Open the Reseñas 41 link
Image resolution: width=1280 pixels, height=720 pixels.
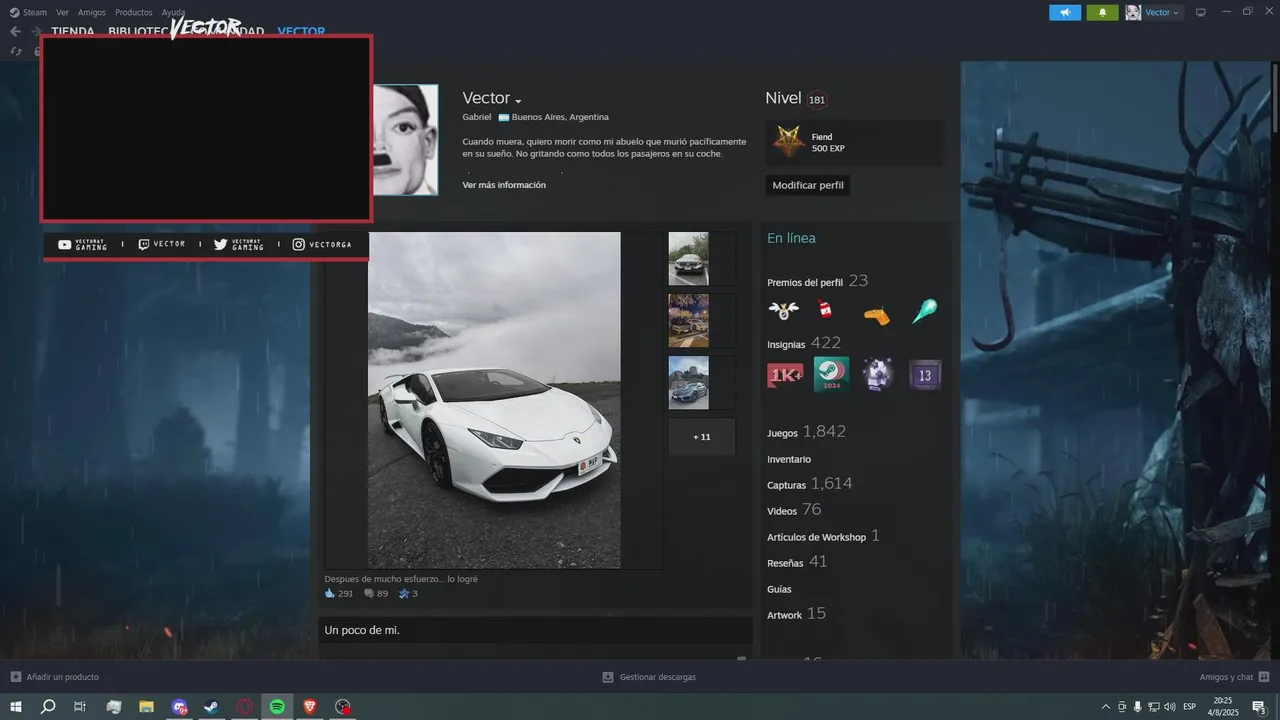tap(797, 562)
